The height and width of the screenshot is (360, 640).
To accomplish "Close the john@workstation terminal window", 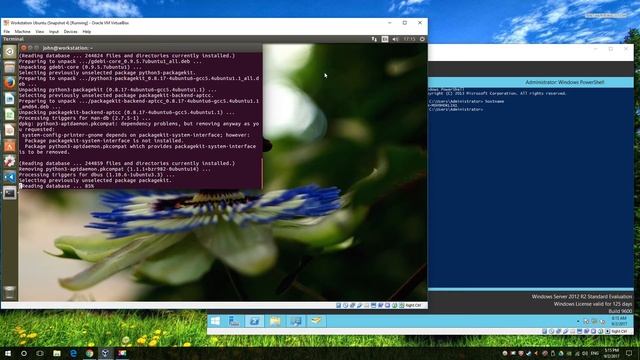I will 24,48.
